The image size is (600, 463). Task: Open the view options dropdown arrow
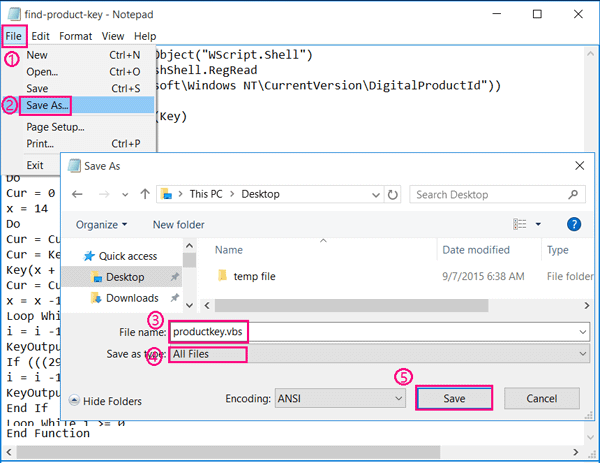point(538,224)
